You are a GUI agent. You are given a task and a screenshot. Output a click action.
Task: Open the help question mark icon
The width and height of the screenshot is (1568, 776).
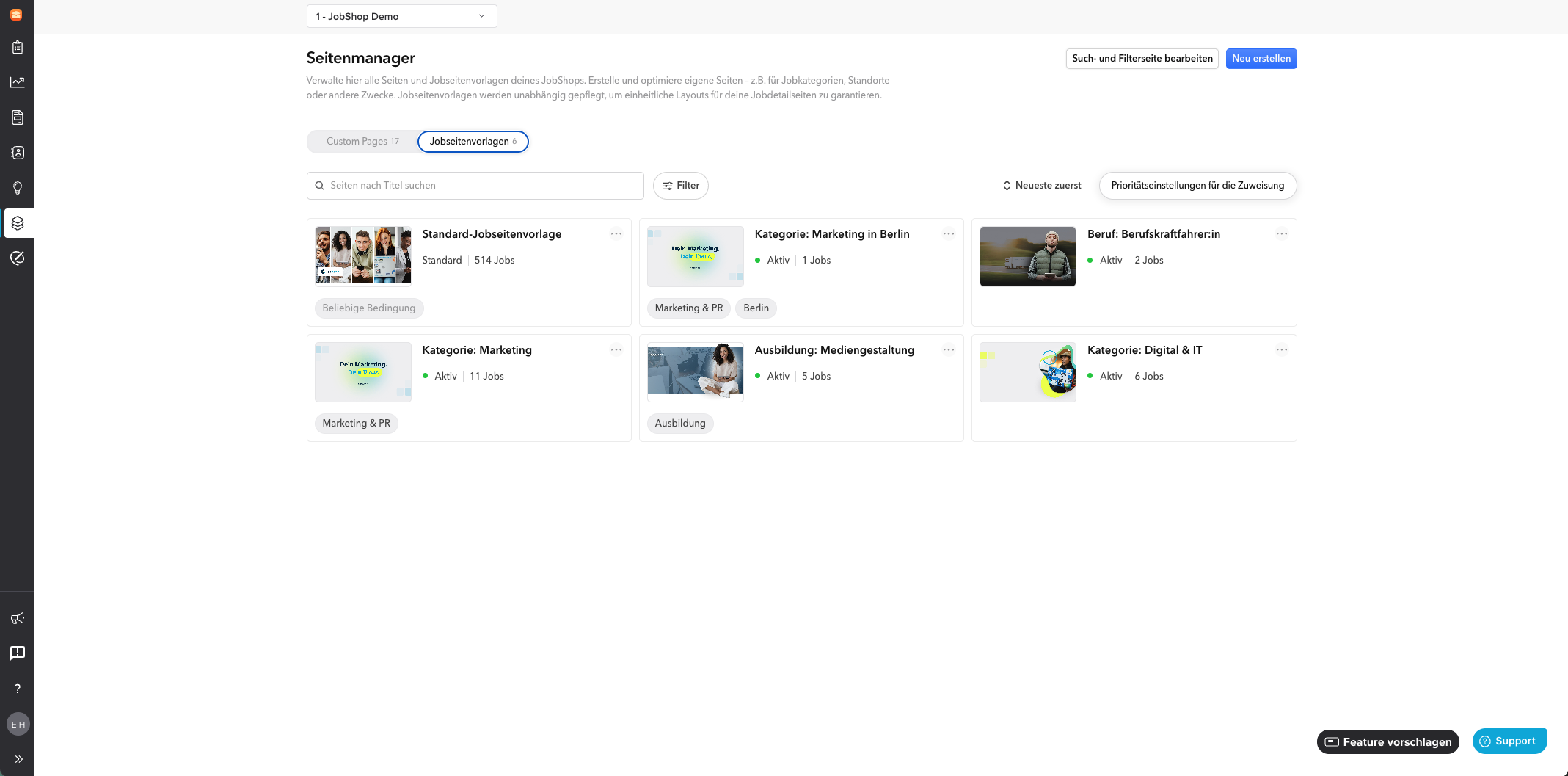tap(18, 689)
